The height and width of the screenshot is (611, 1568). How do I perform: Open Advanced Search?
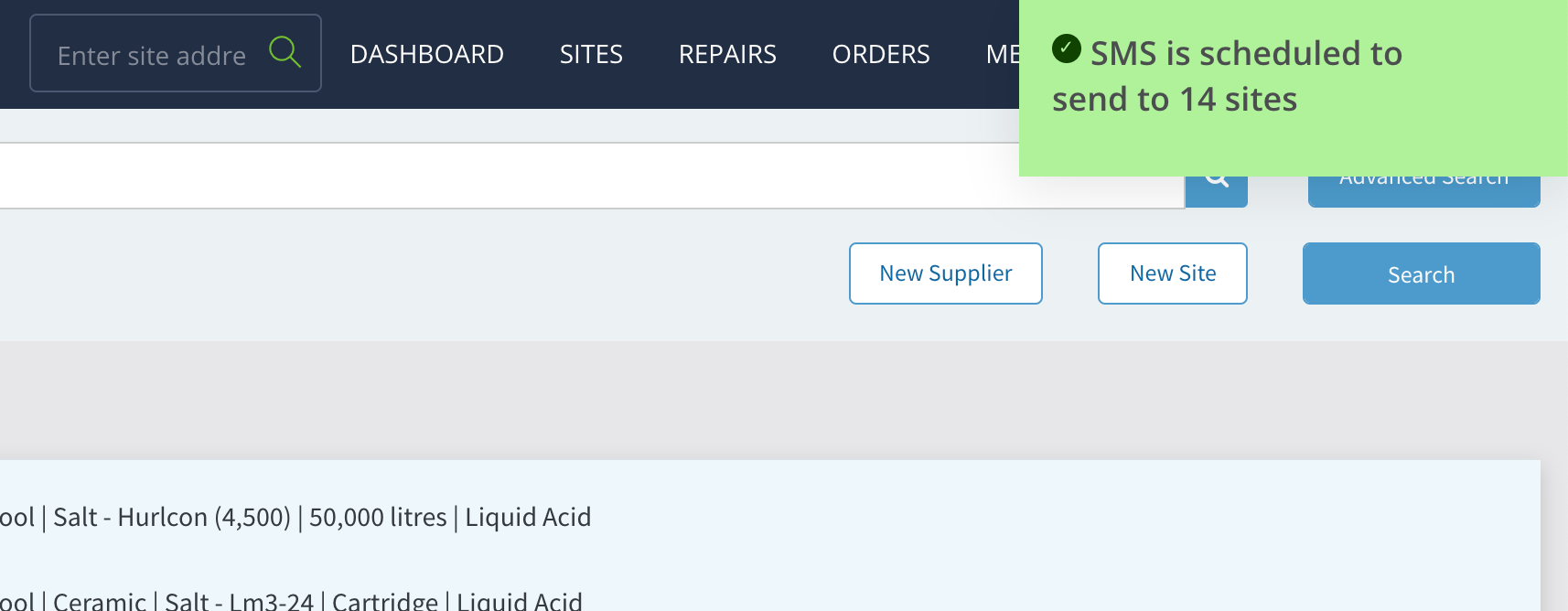(1424, 191)
